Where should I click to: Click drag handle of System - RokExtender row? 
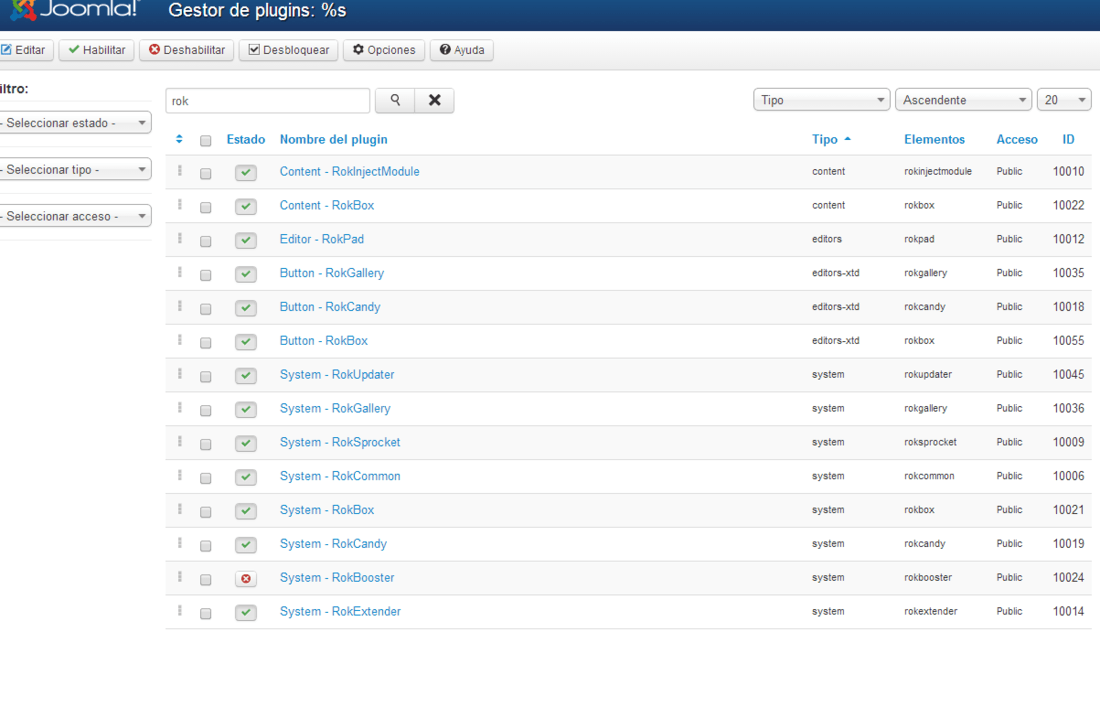(x=180, y=610)
